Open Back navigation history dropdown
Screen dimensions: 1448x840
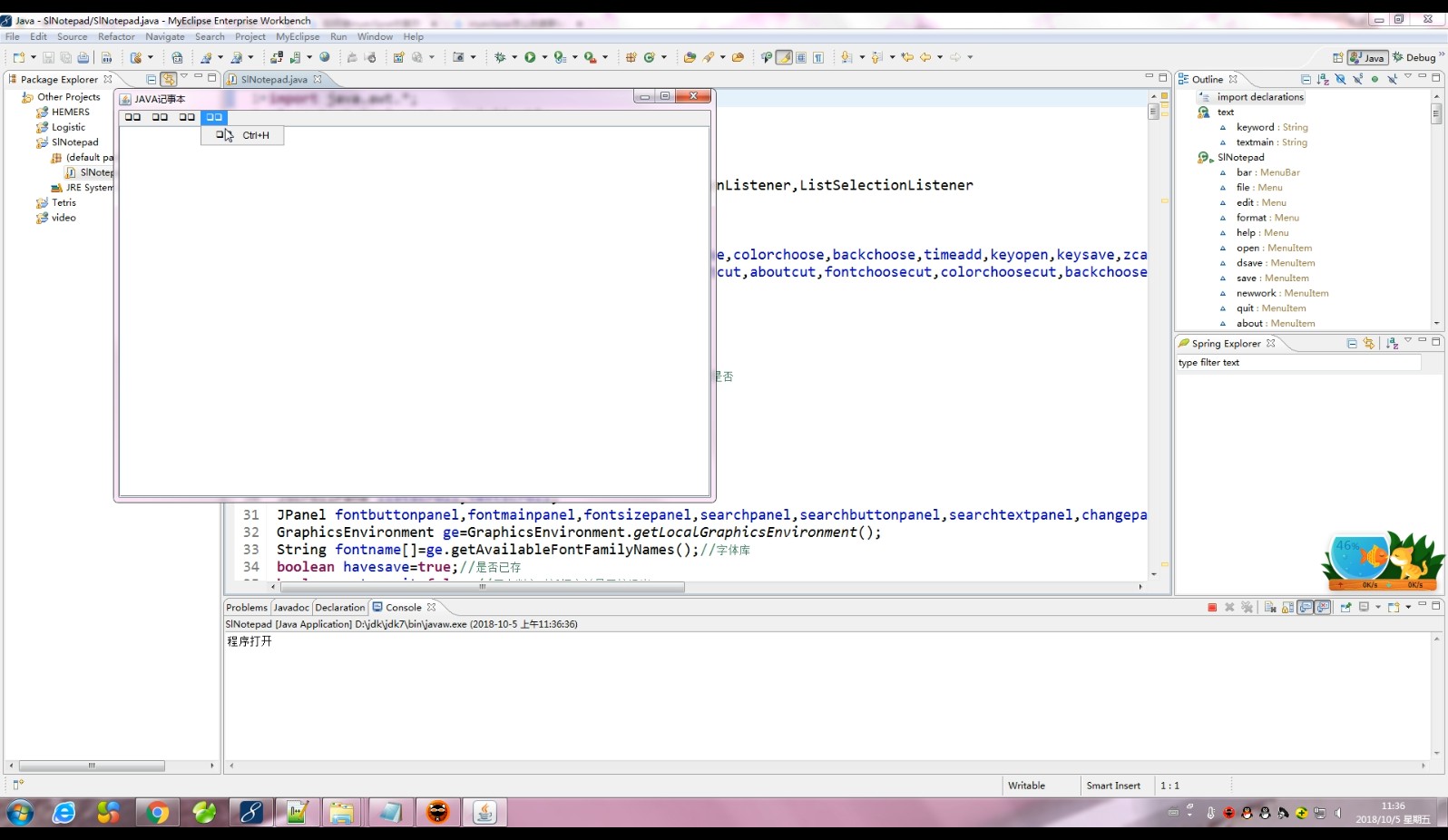940,57
